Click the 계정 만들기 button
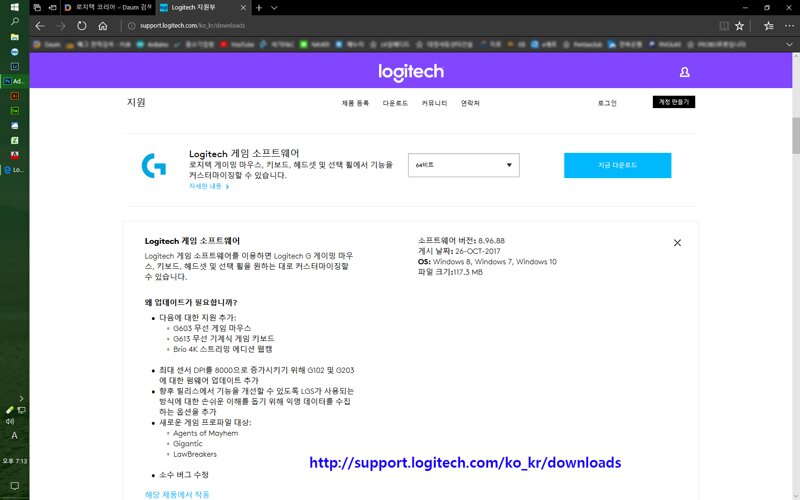Image resolution: width=800 pixels, height=500 pixels. 673,102
